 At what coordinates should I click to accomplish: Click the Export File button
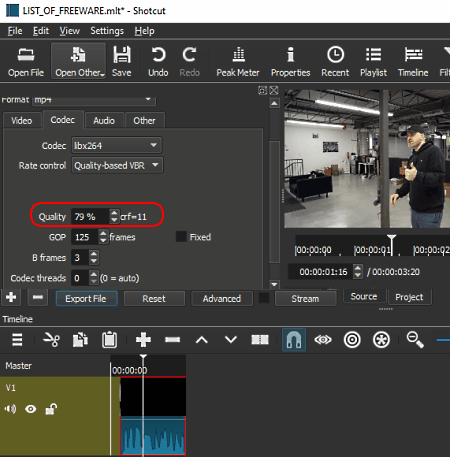click(86, 298)
